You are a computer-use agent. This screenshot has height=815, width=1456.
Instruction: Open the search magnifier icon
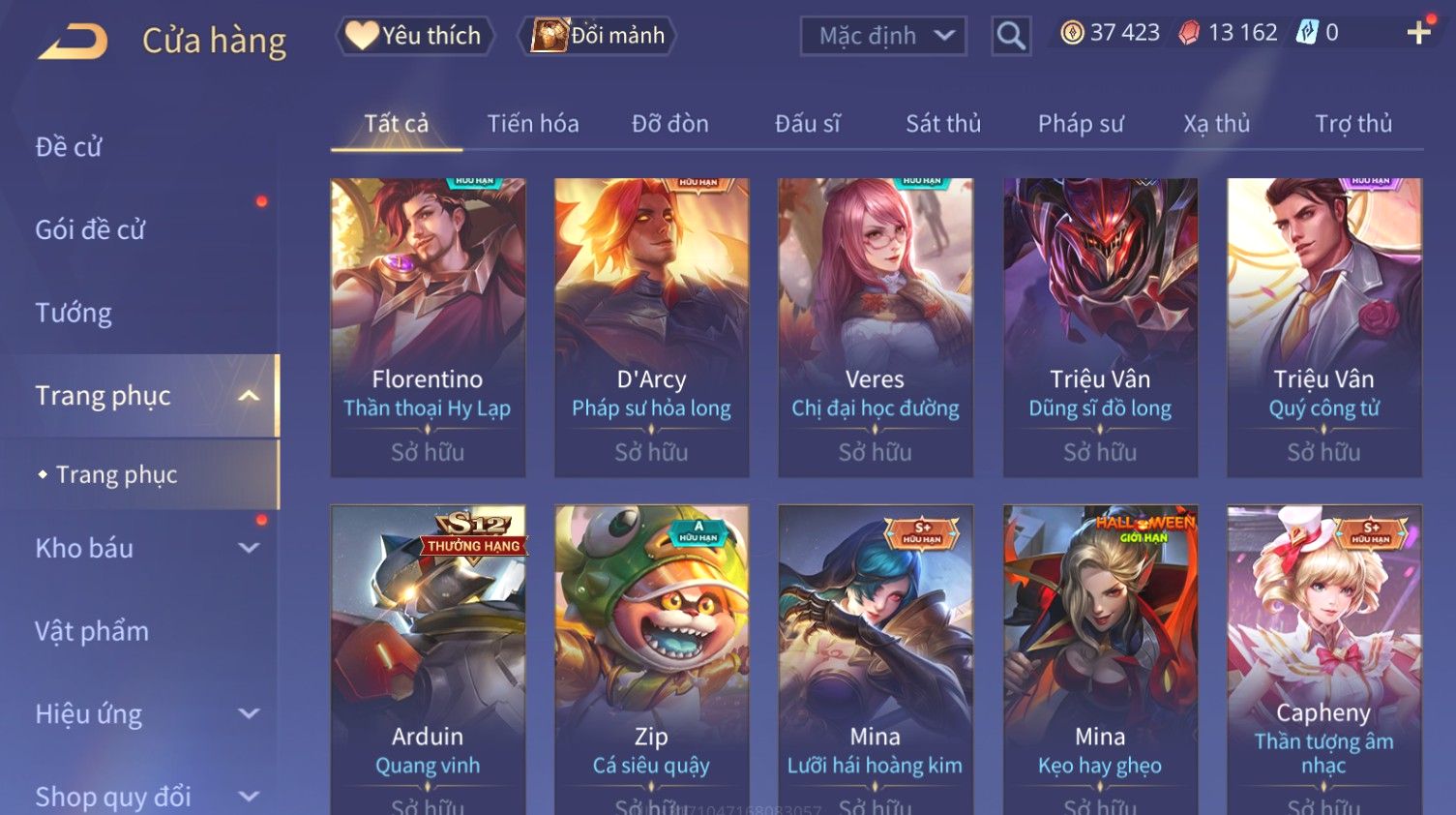point(1011,36)
